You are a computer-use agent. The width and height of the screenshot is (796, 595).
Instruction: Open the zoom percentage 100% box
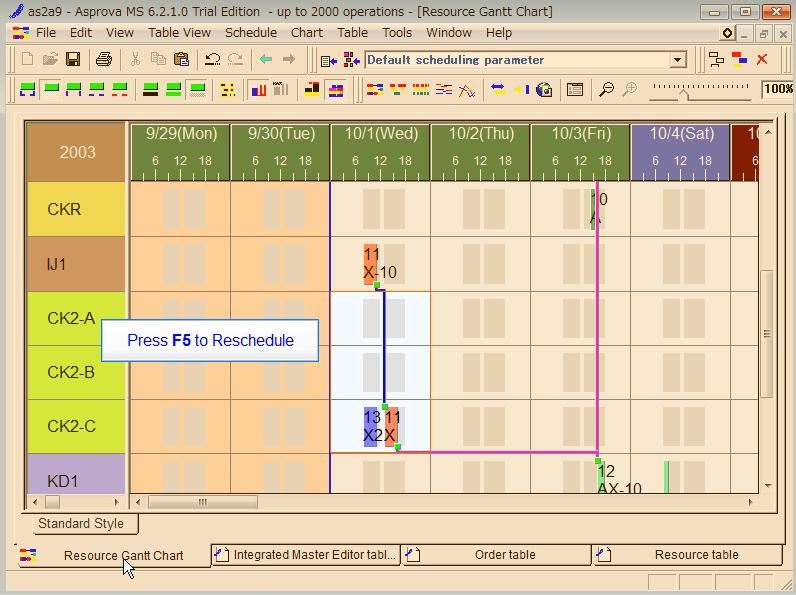click(x=778, y=90)
